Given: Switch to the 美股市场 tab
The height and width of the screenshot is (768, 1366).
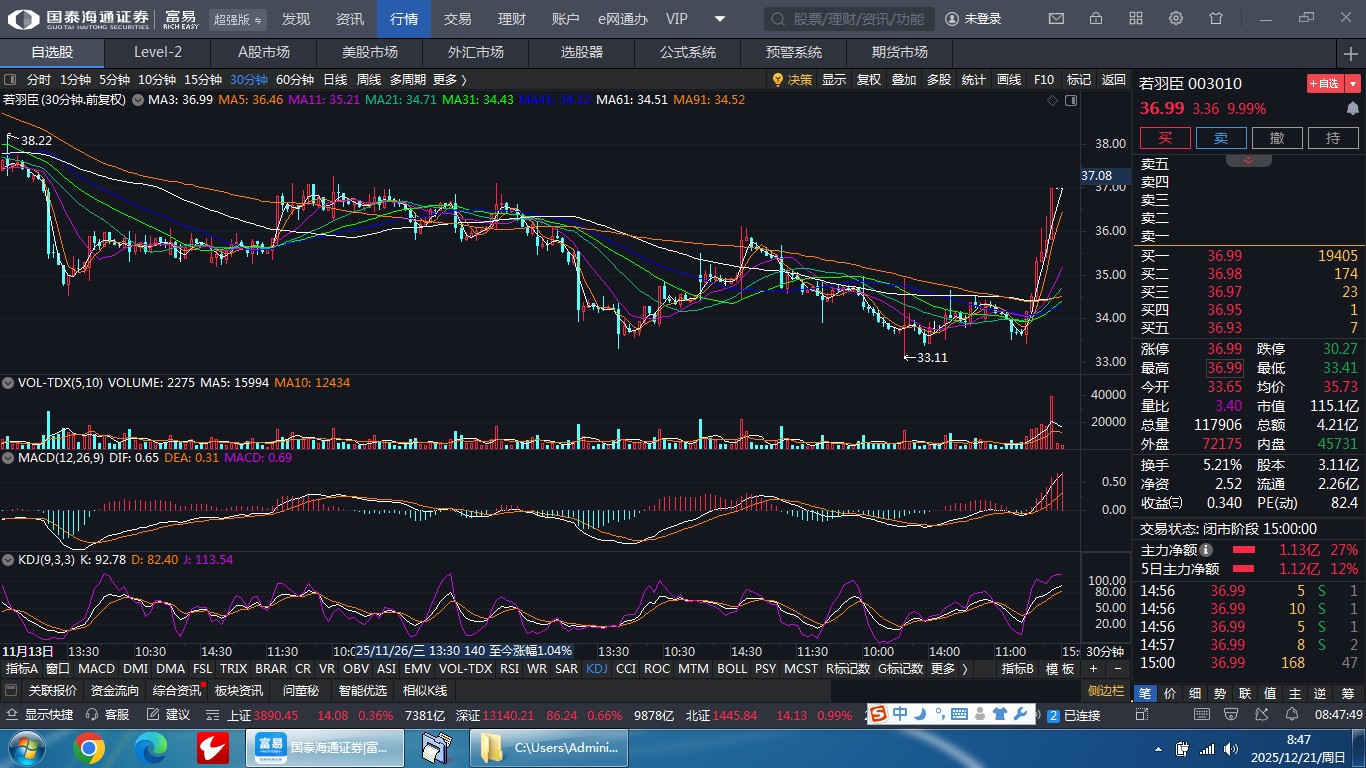Looking at the screenshot, I should [369, 52].
